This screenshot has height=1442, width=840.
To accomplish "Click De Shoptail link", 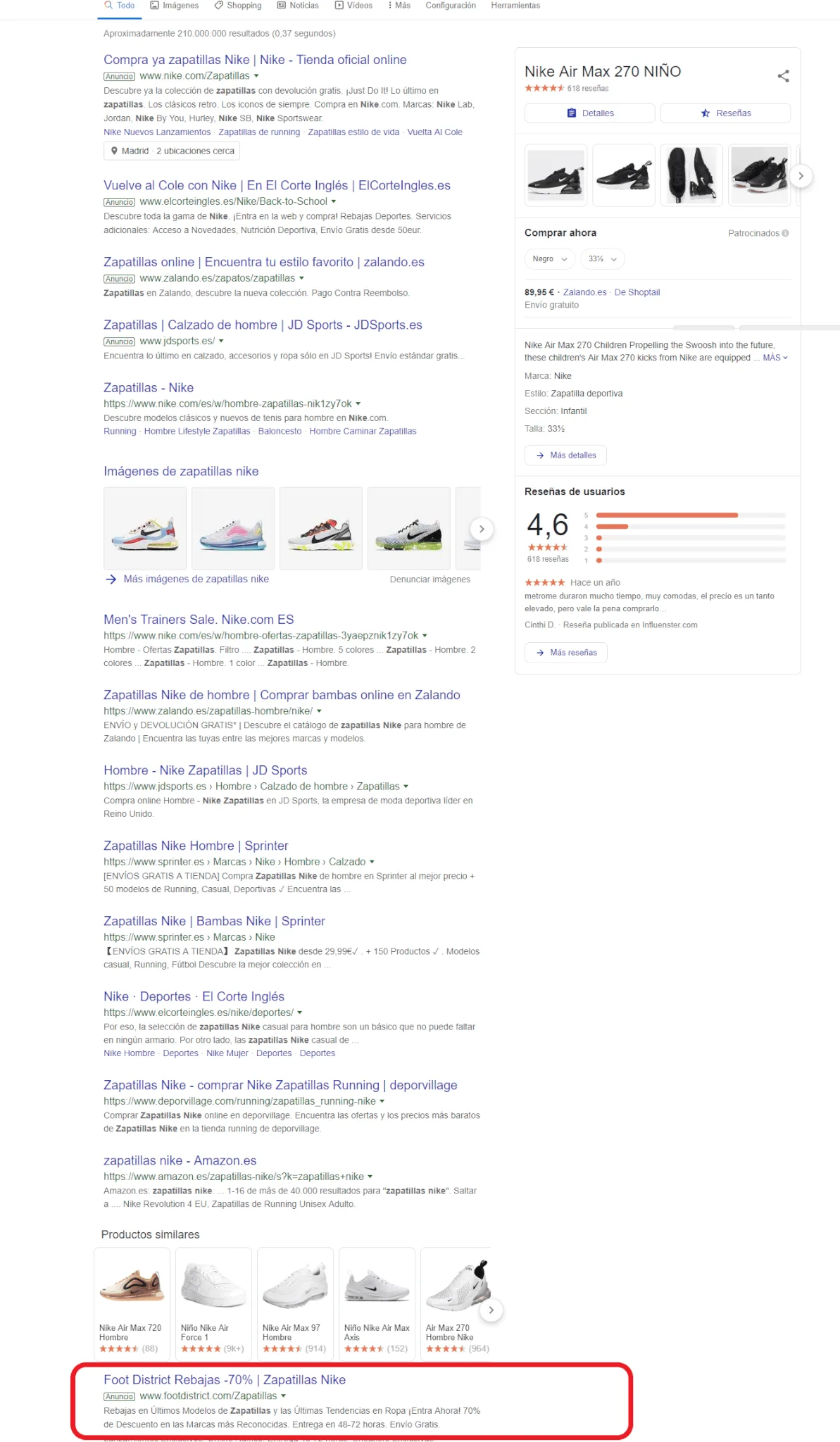I will (x=637, y=292).
